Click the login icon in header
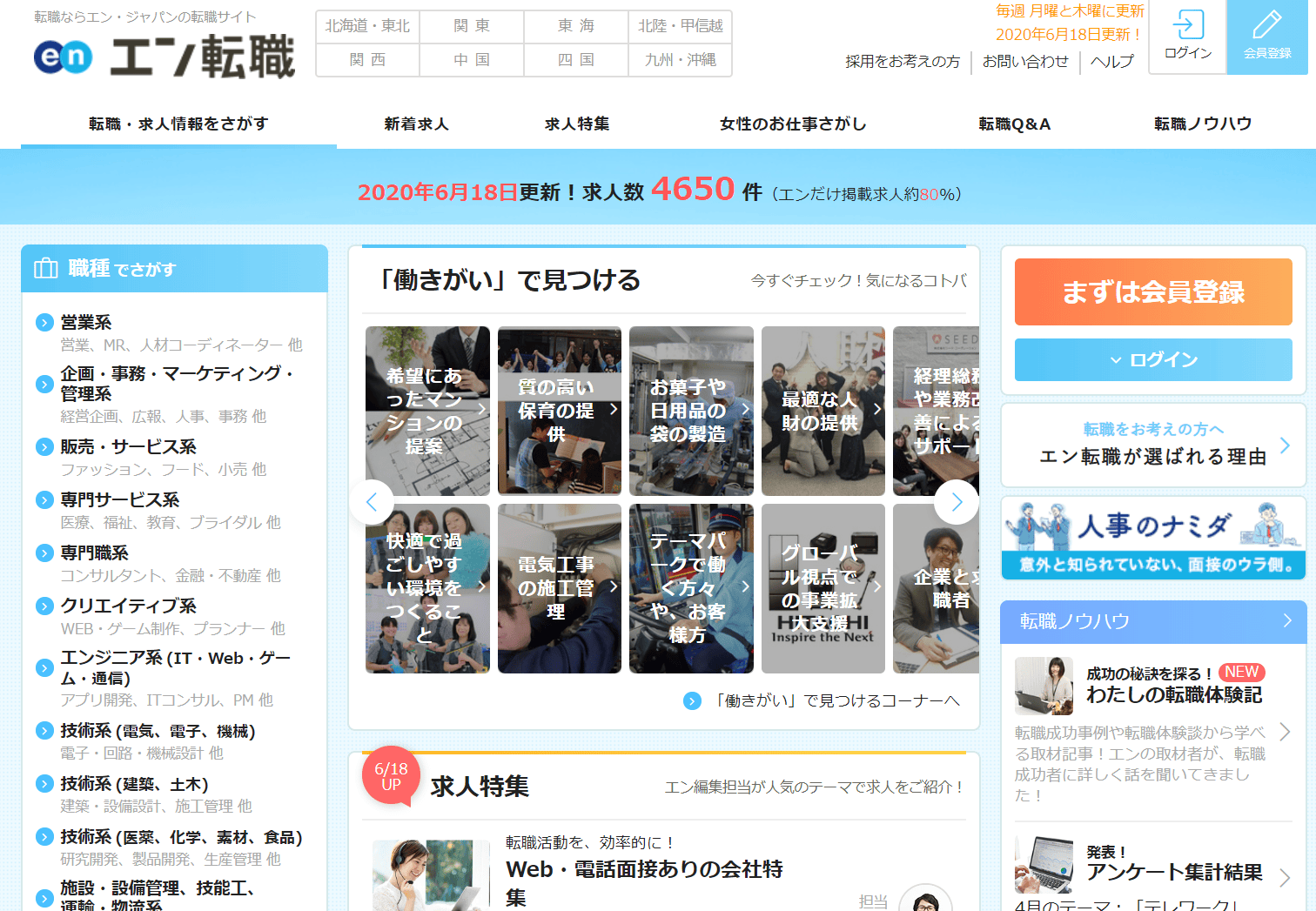The image size is (1316, 911). [x=1187, y=26]
